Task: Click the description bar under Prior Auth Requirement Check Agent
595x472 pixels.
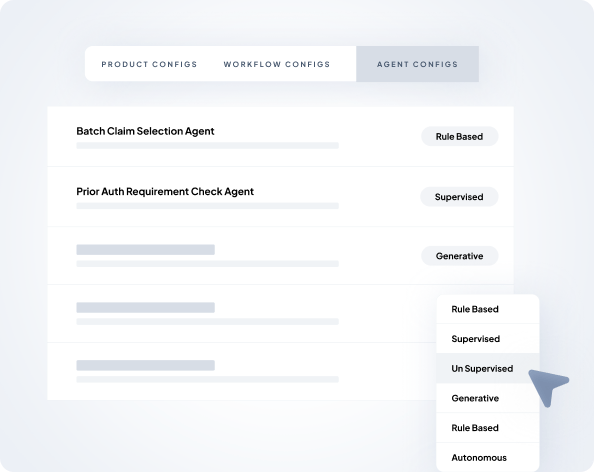Action: click(208, 206)
